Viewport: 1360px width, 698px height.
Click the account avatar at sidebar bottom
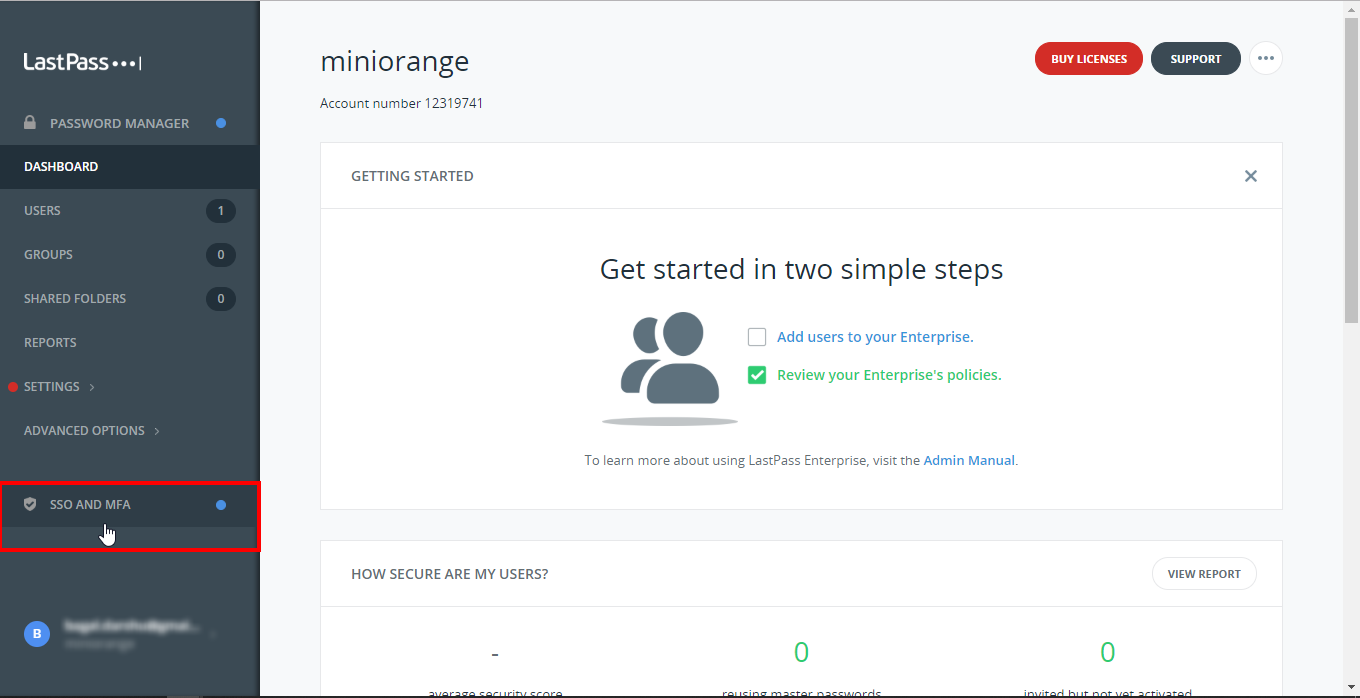tap(36, 633)
